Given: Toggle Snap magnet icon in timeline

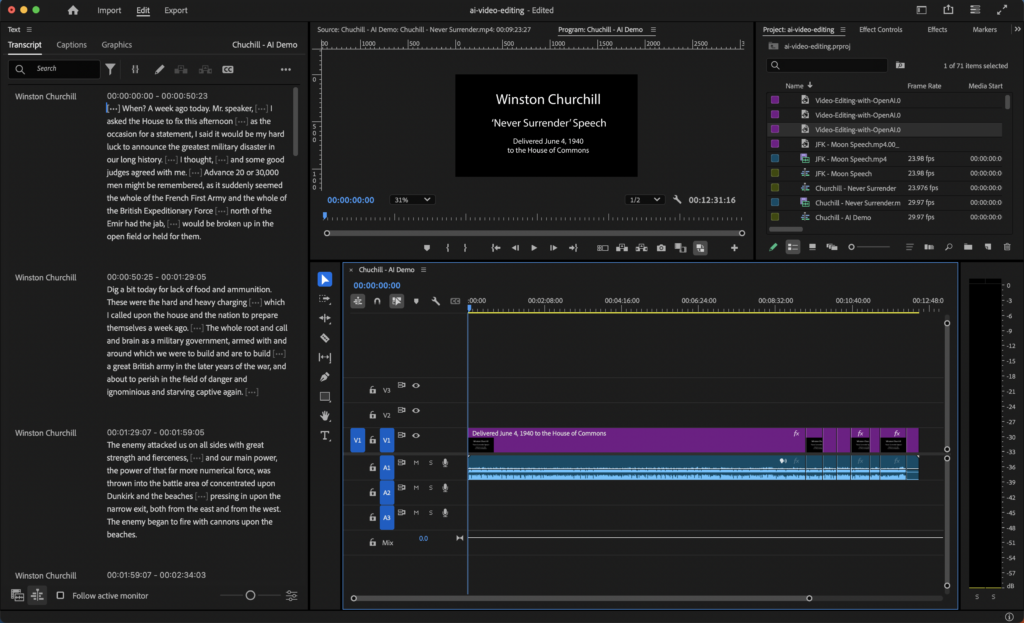Looking at the screenshot, I should tap(377, 301).
